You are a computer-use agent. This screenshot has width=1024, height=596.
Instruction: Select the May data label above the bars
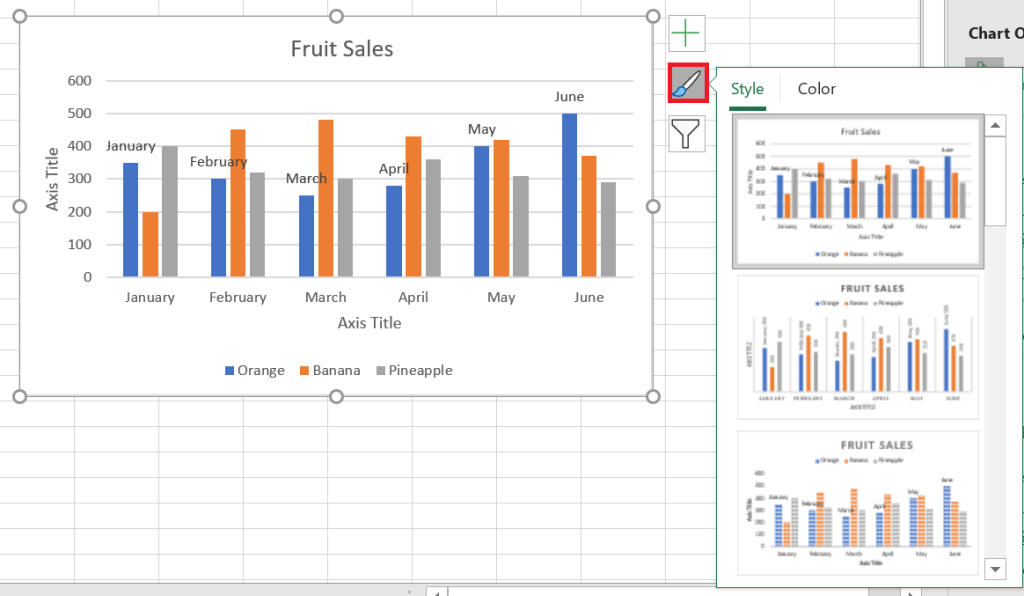click(x=482, y=129)
